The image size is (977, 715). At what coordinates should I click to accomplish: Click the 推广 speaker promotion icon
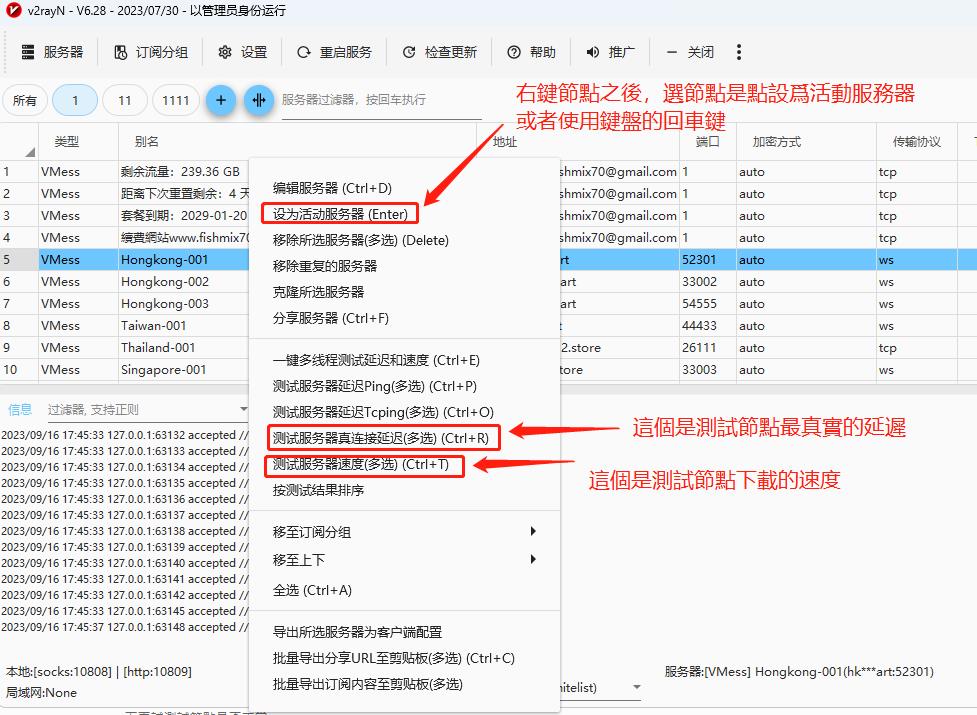[593, 52]
